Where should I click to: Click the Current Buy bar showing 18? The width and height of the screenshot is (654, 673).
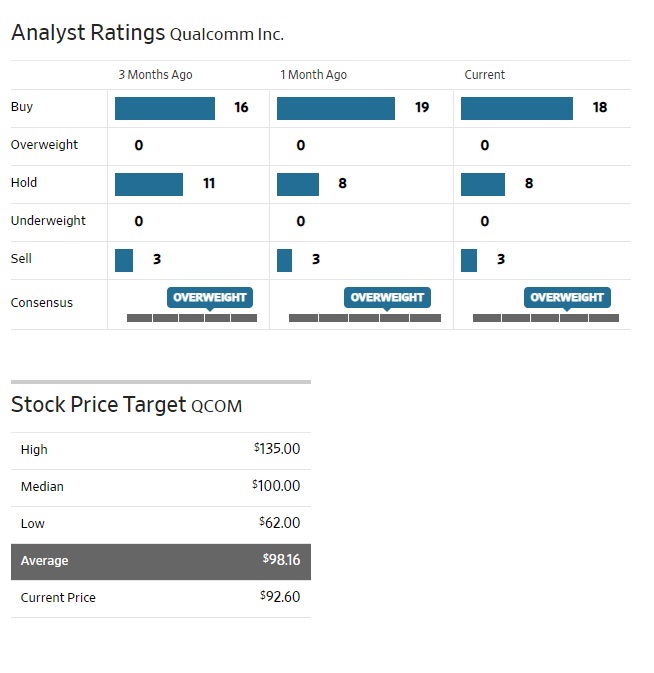pos(517,108)
